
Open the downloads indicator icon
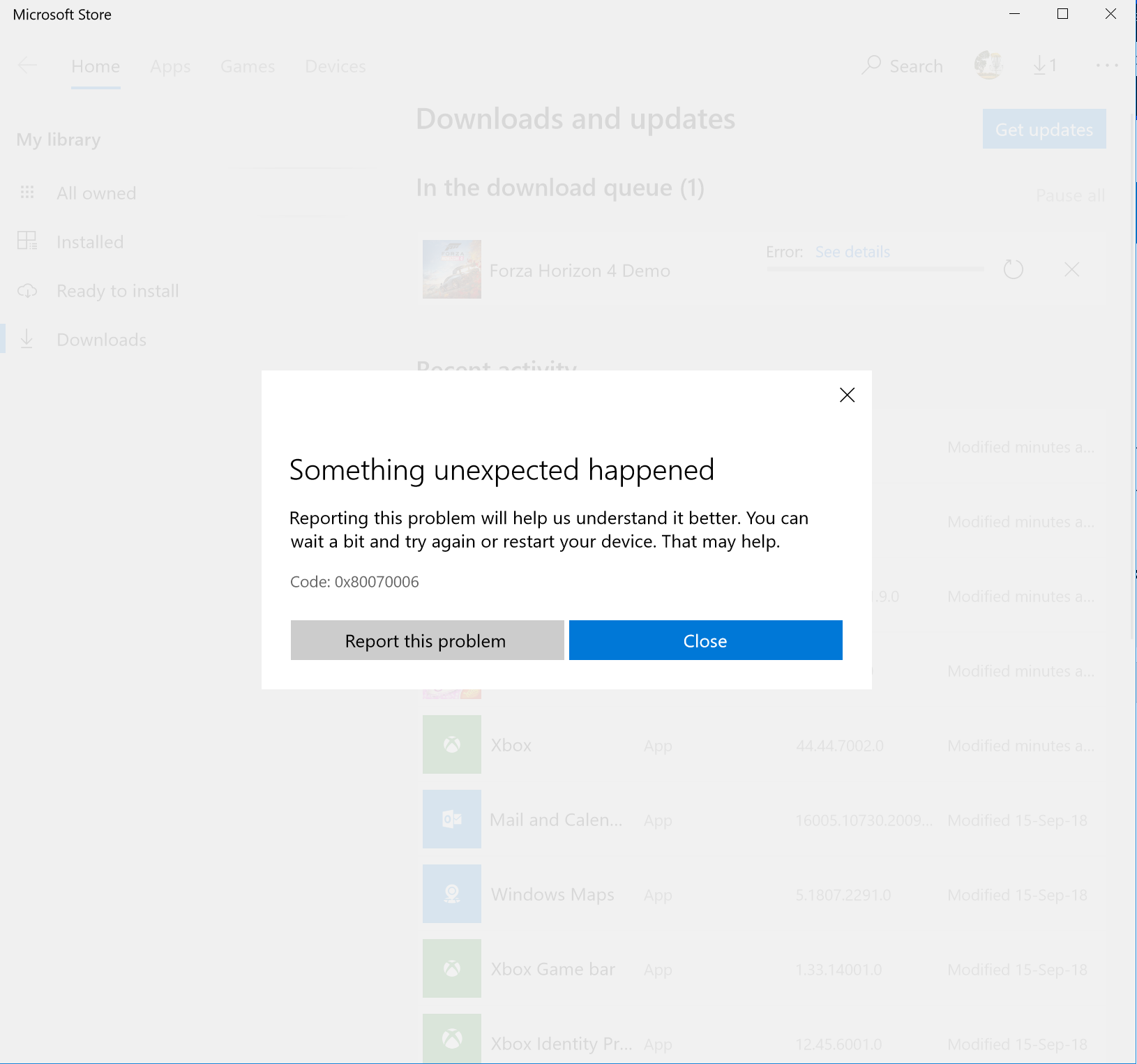(x=1044, y=66)
